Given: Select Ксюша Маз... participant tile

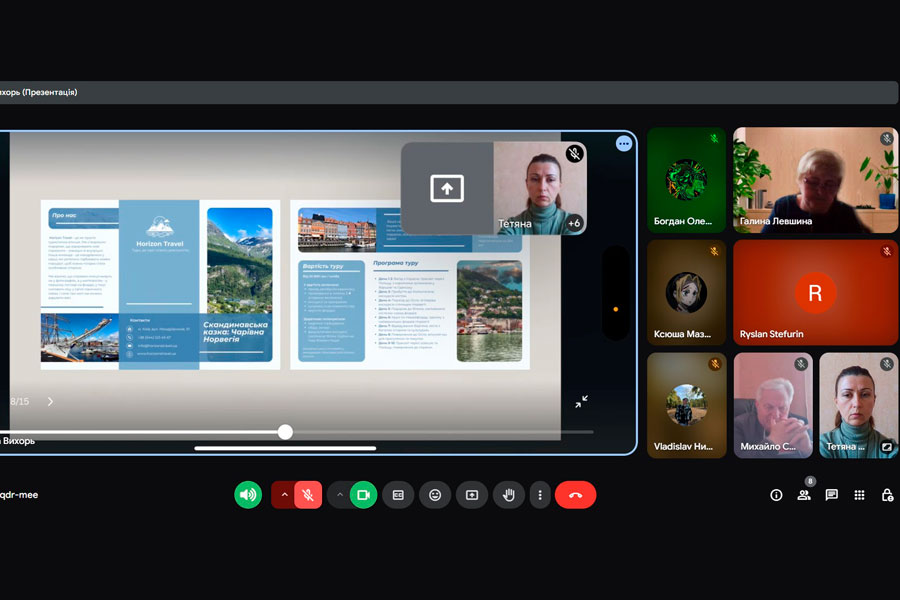Looking at the screenshot, I should click(x=686, y=292).
